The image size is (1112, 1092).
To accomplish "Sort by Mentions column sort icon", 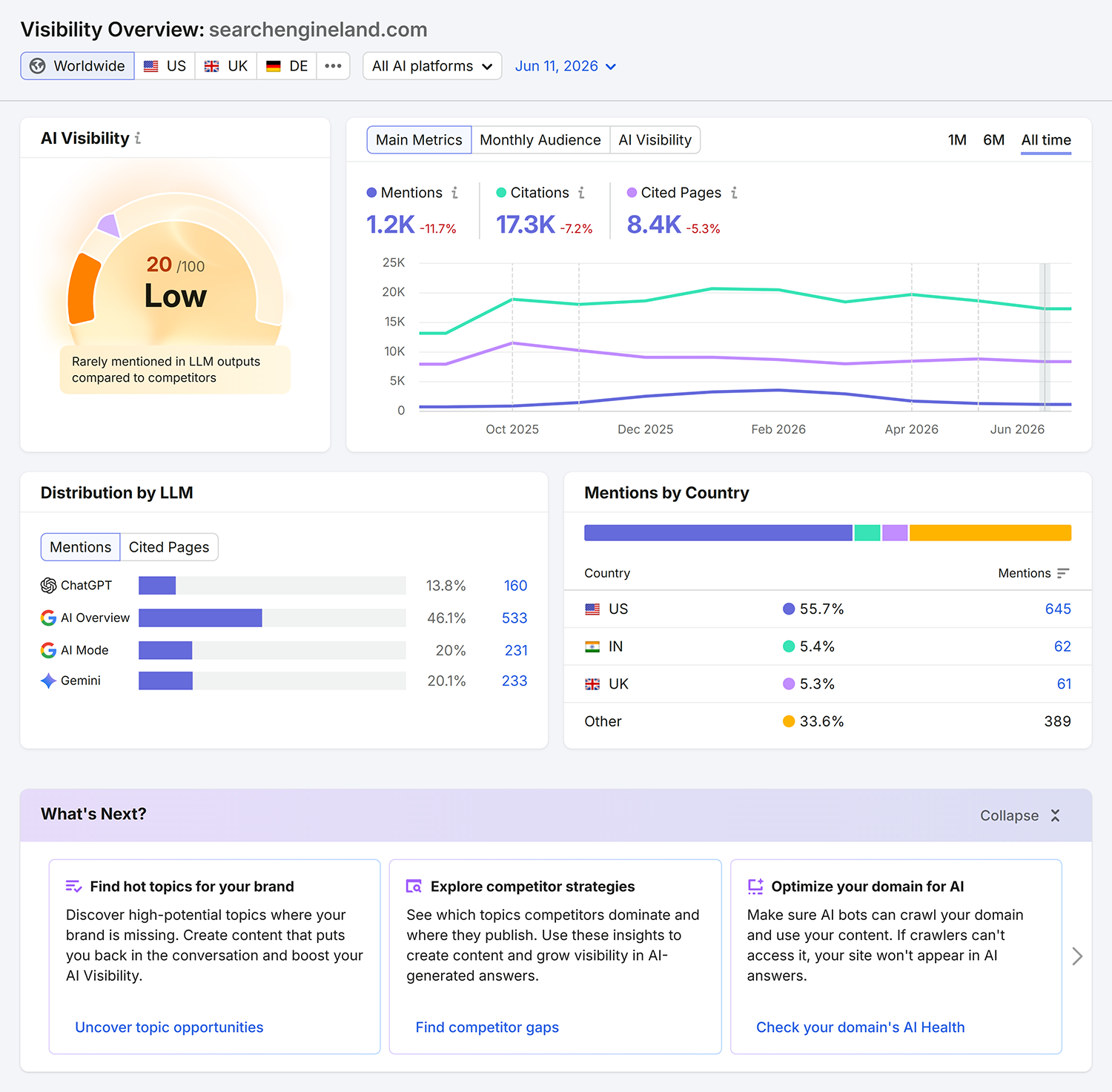I will 1063,573.
